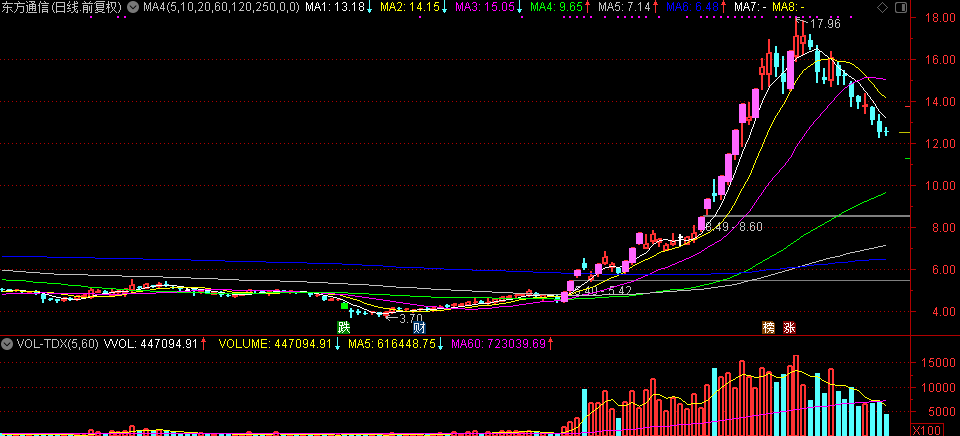Click the 3.70 low price annotation
Image resolution: width=960 pixels, height=436 pixels.
pyautogui.click(x=411, y=318)
